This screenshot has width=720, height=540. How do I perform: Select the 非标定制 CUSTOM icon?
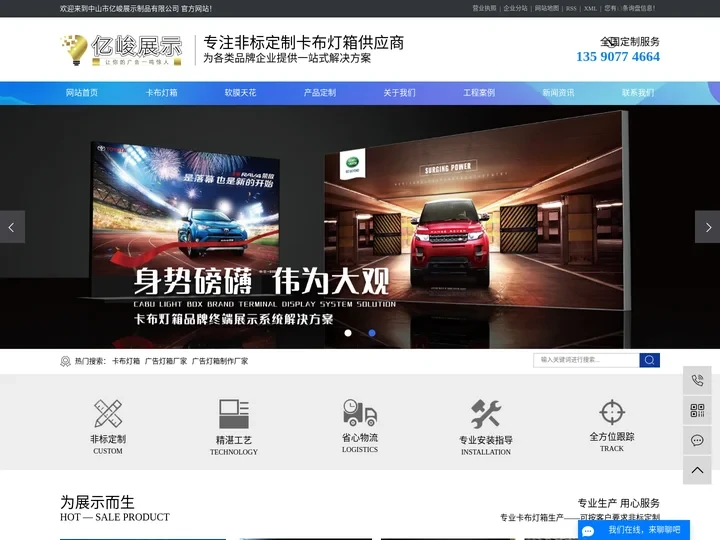pos(108,413)
